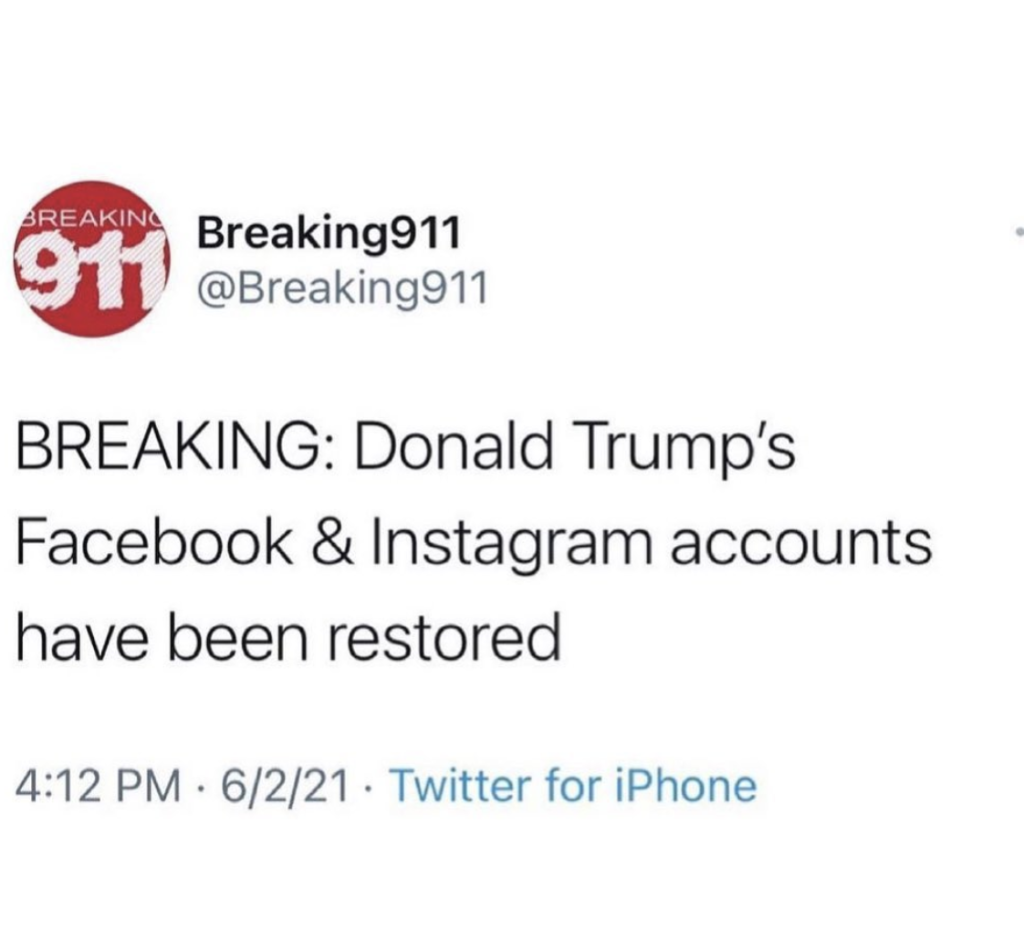Click the dot separator after 4:12 PM
1024x929 pixels.
202,785
